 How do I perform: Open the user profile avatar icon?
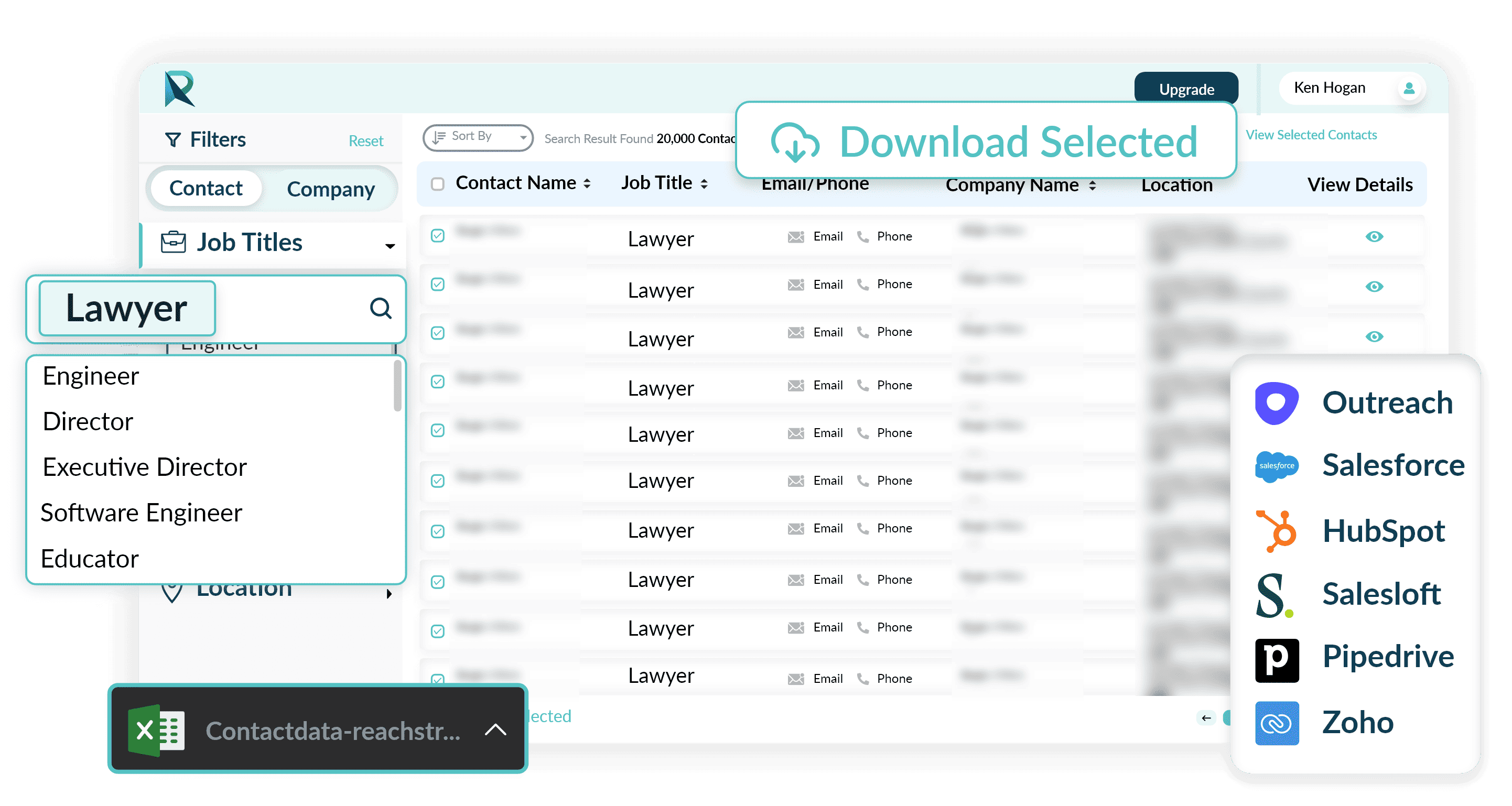1408,89
